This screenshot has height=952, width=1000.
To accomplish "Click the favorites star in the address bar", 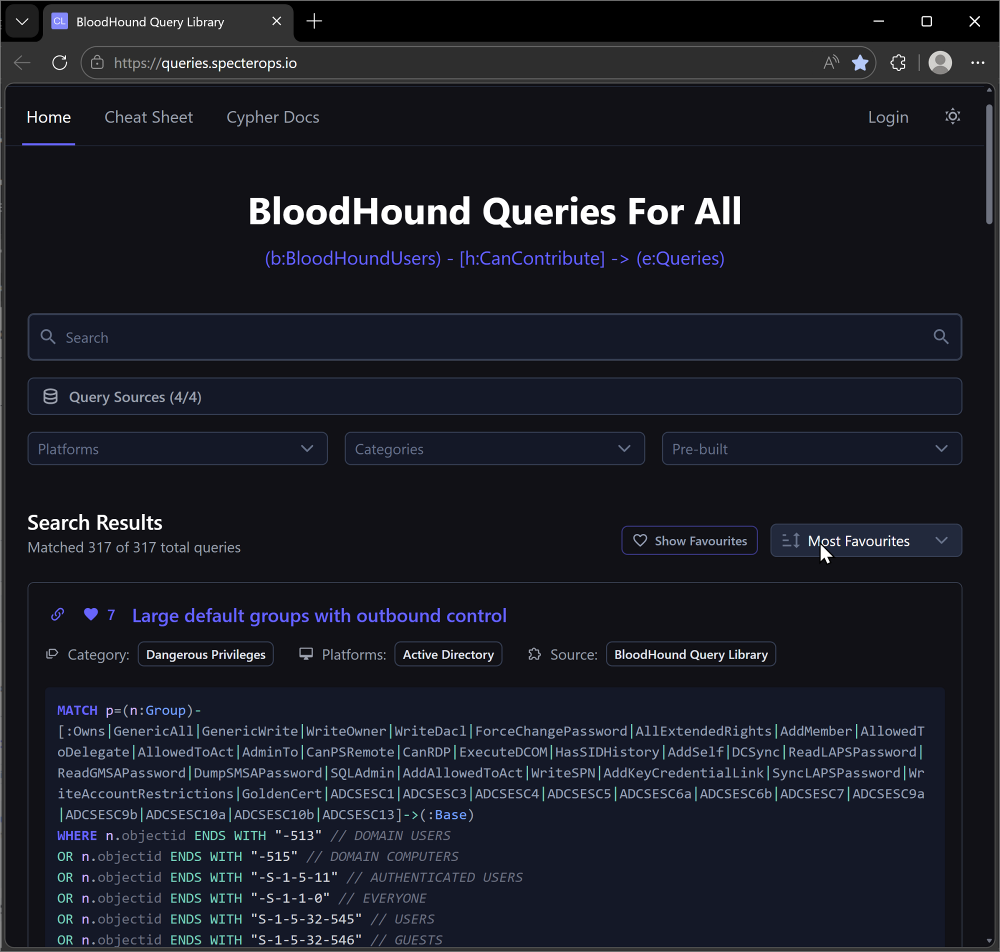I will (x=860, y=62).
